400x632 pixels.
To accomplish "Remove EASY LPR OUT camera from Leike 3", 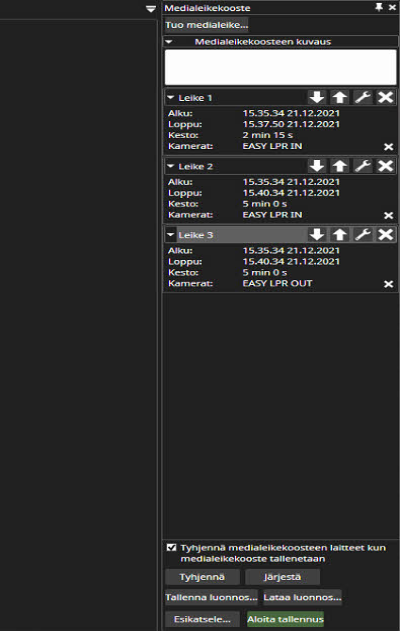I will [389, 284].
